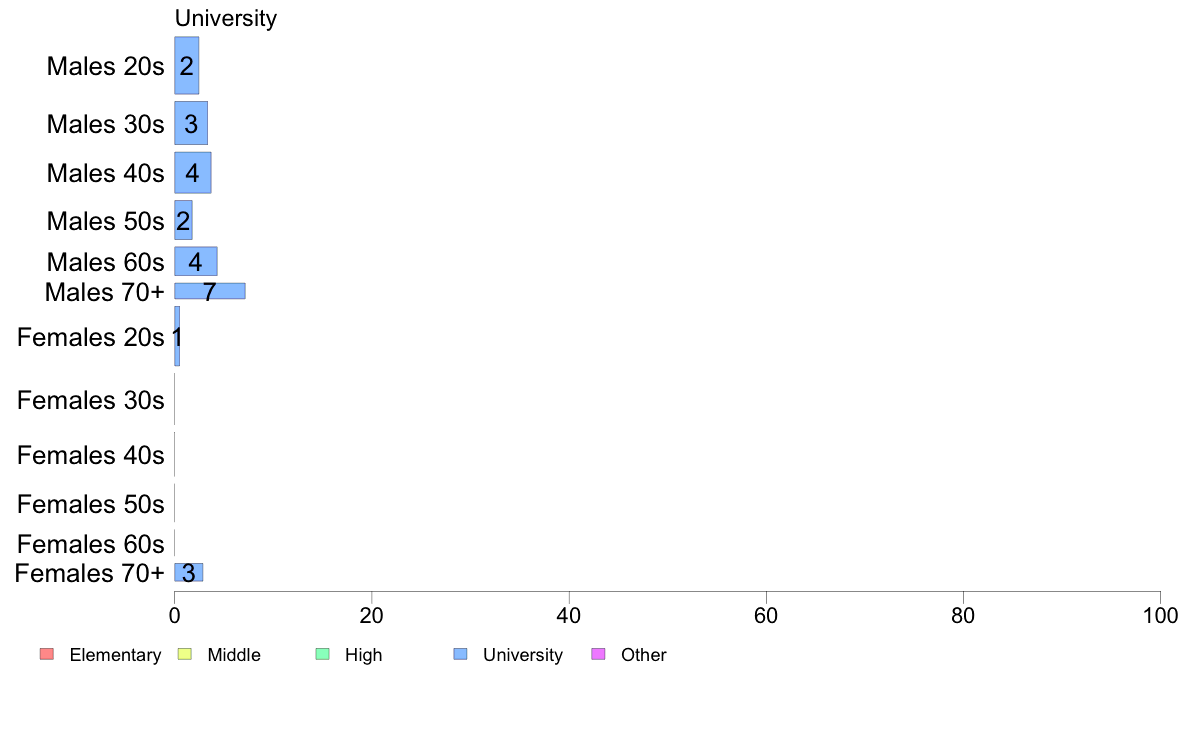Click the Females 30s axis label
The height and width of the screenshot is (736, 1188).
pos(90,400)
